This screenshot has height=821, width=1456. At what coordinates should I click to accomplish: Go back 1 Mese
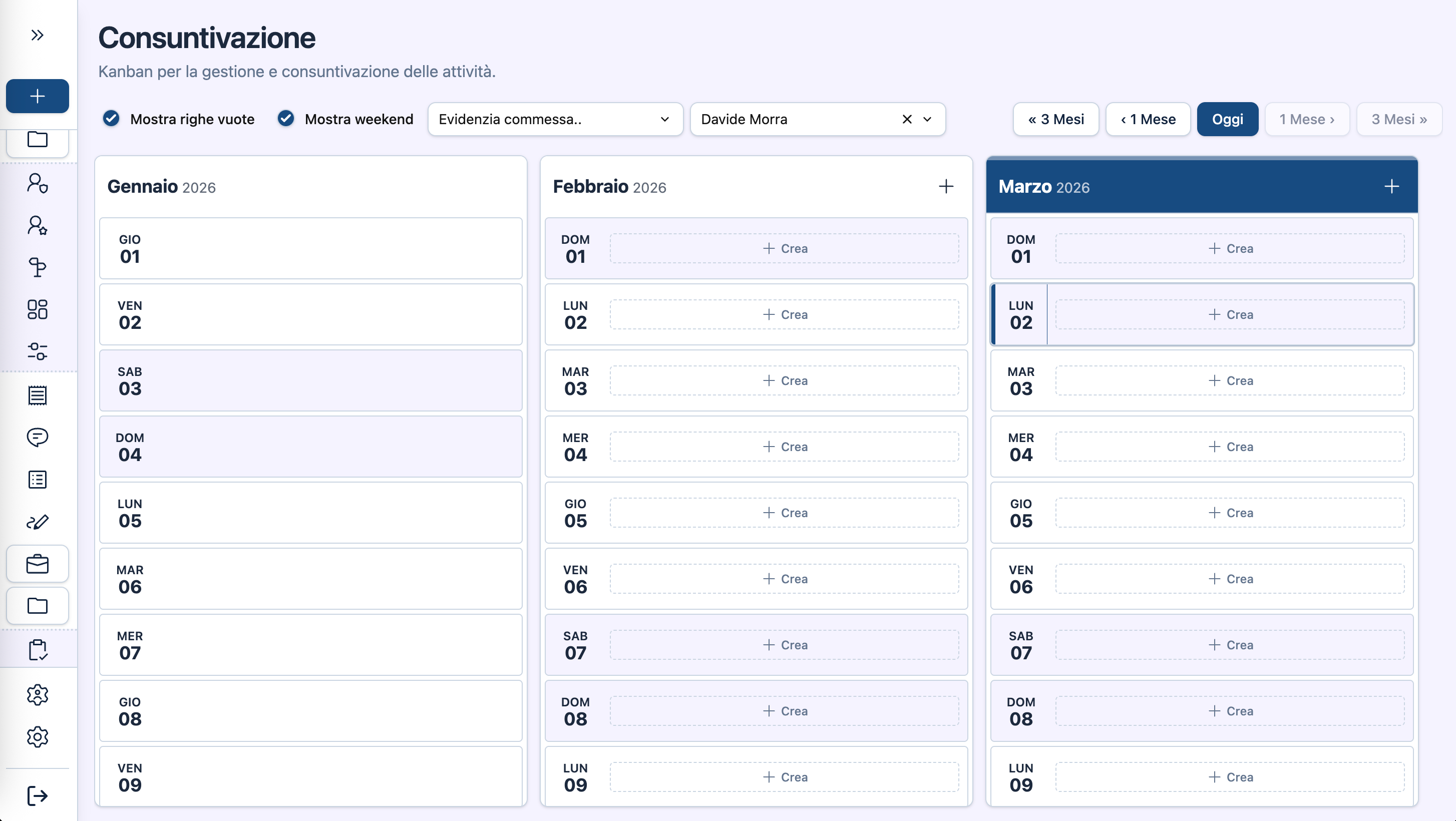[x=1148, y=119]
